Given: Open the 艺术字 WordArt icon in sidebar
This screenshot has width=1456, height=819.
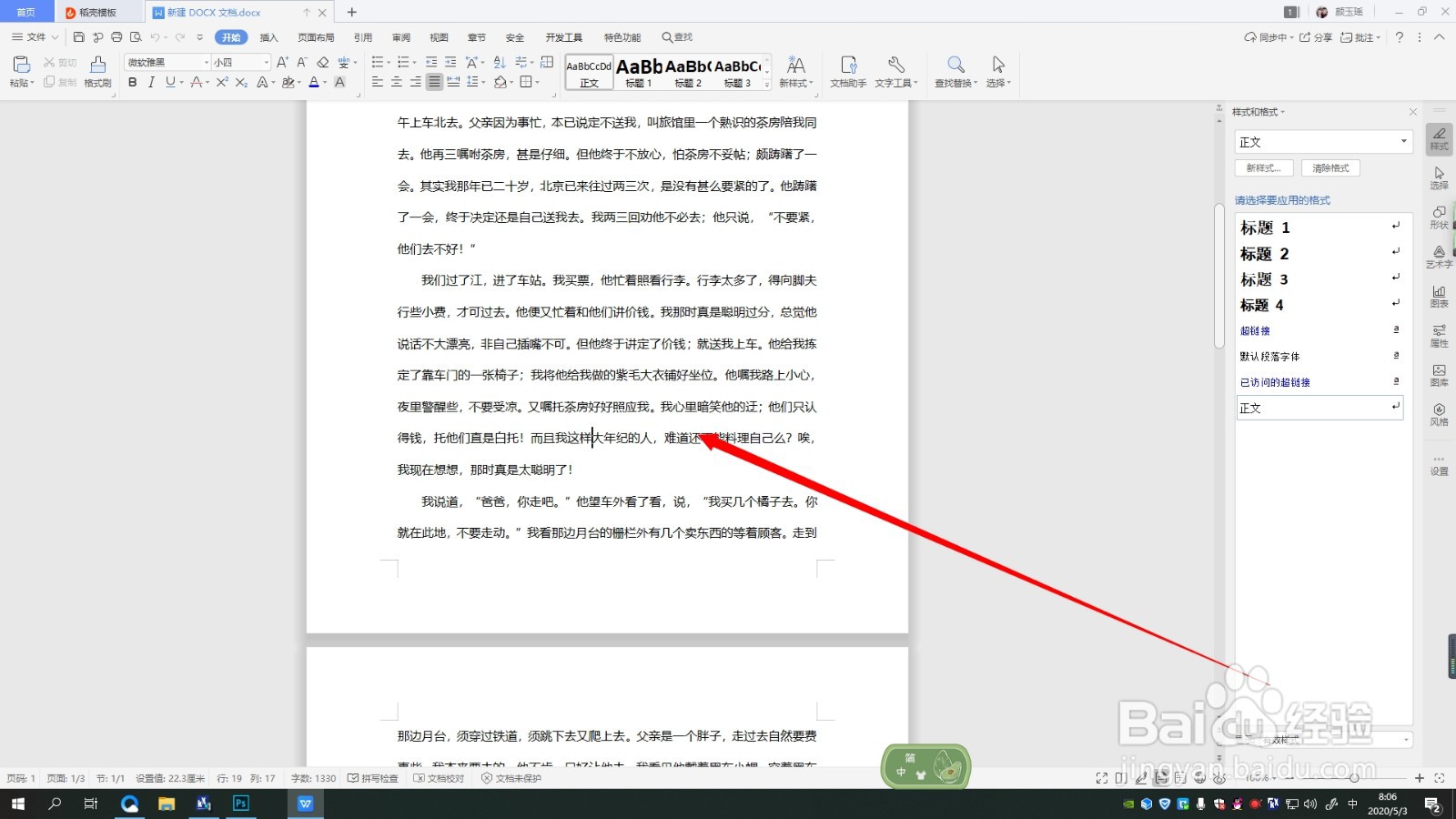Looking at the screenshot, I should click(1439, 257).
